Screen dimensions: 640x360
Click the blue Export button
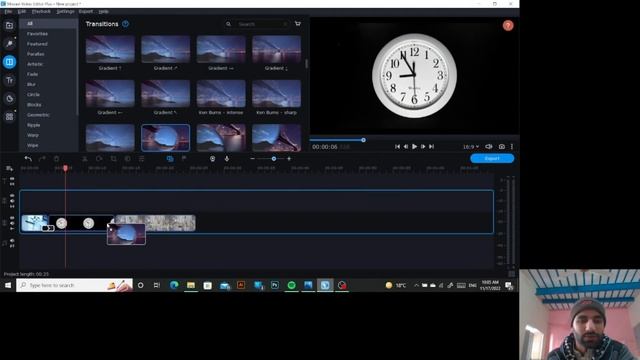(492, 158)
